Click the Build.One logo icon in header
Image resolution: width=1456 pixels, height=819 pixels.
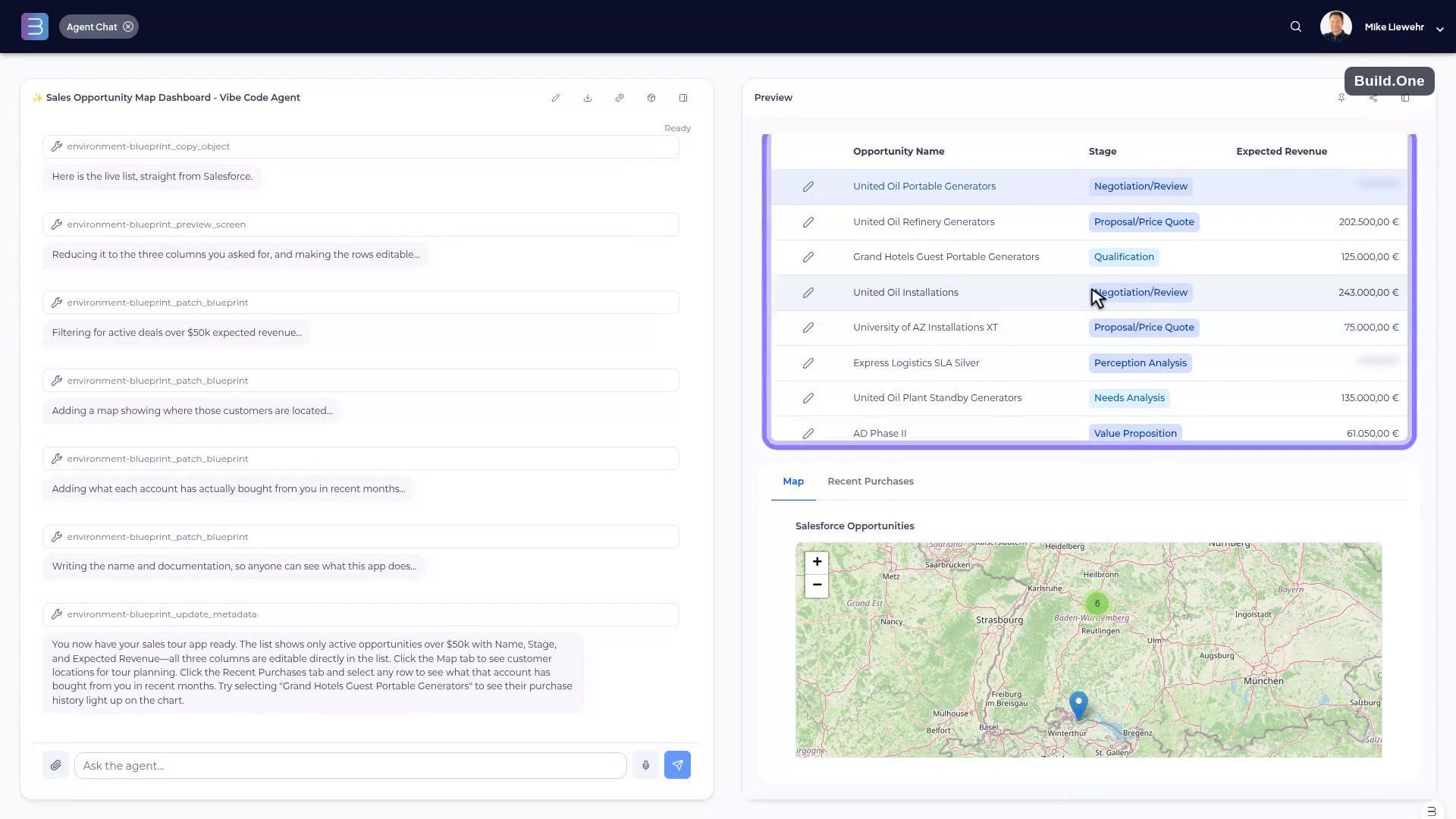(x=35, y=27)
